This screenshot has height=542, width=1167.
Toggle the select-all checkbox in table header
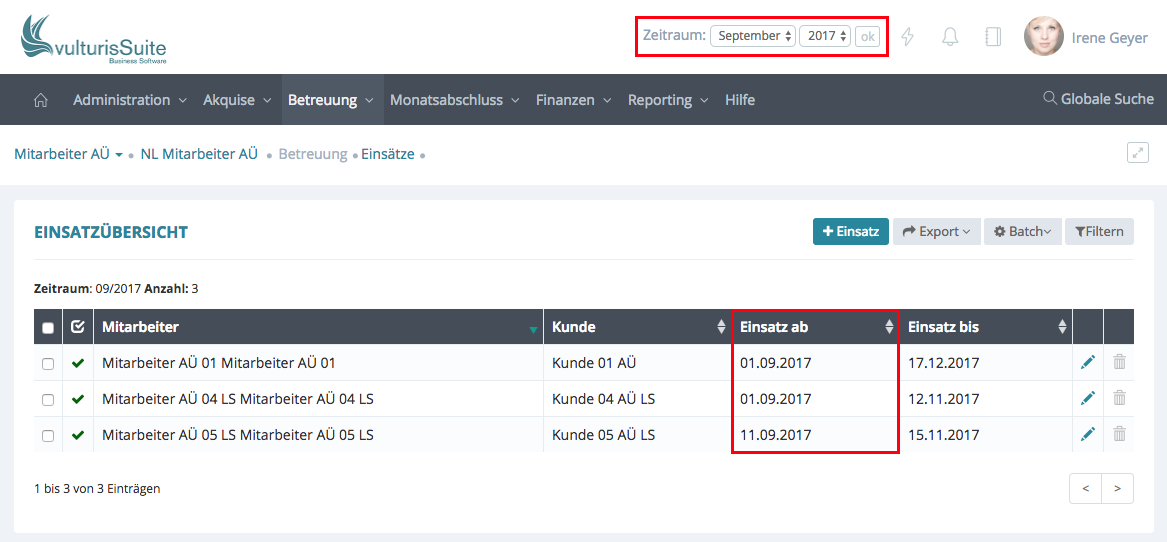click(x=48, y=328)
